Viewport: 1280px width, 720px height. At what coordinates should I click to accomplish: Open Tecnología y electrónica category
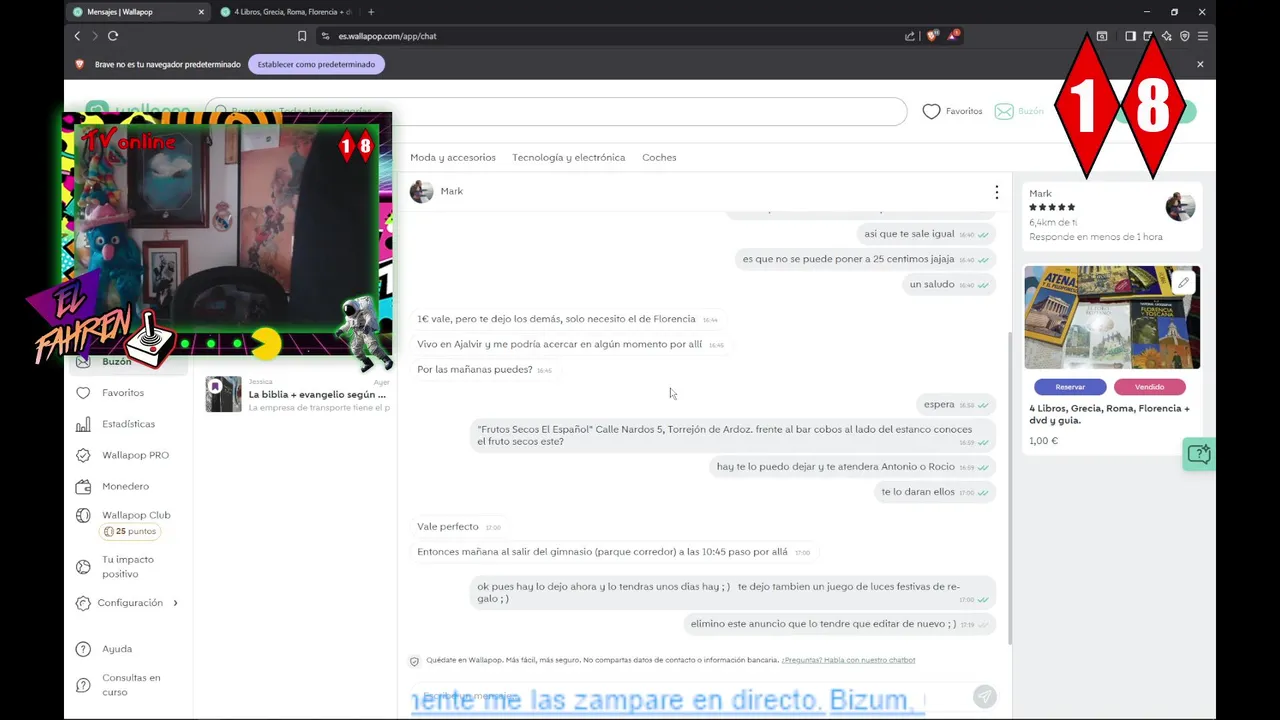point(568,157)
